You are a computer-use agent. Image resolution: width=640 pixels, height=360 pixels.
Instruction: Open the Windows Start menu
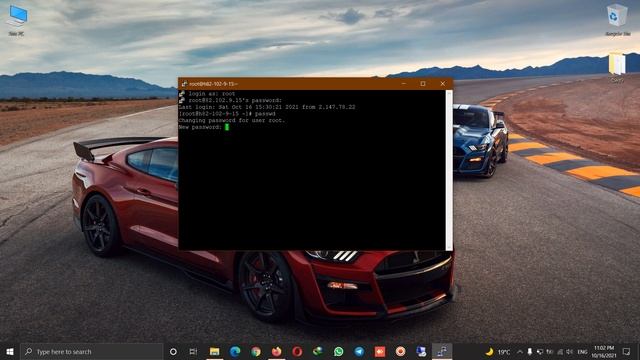[10, 351]
